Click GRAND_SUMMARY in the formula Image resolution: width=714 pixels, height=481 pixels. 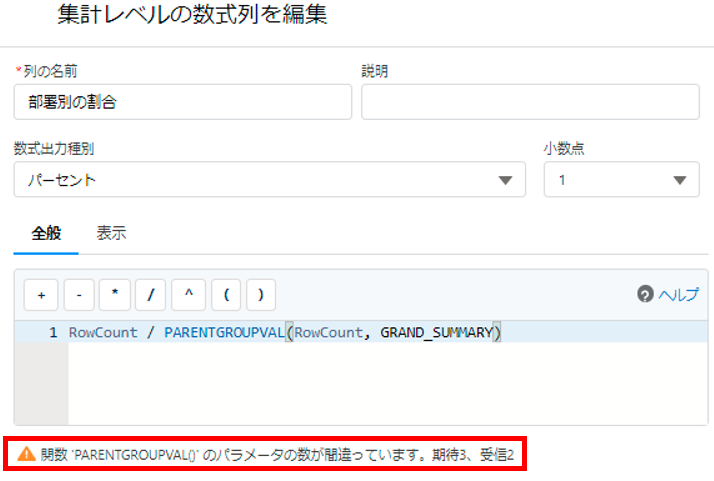[437, 333]
